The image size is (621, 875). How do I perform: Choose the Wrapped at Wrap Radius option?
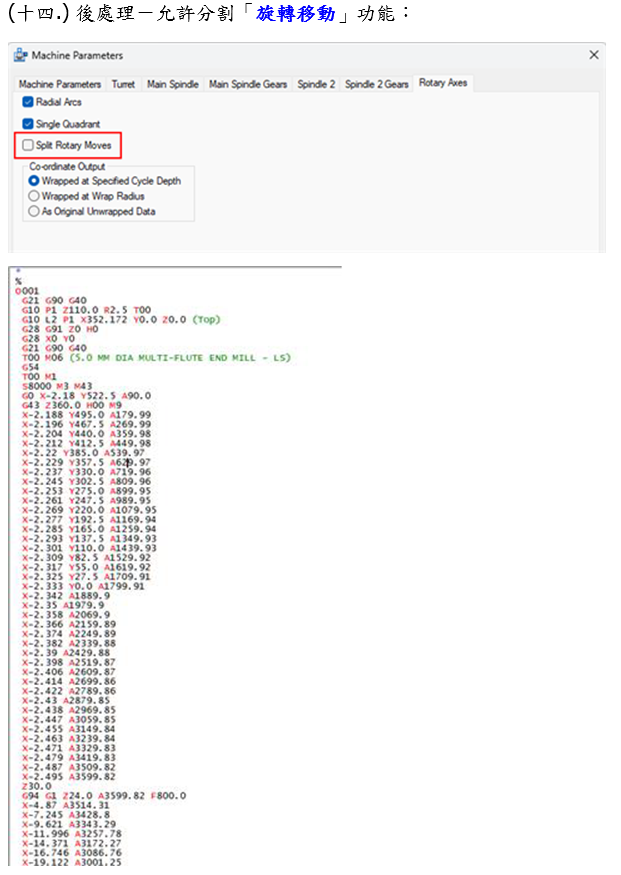coord(35,196)
